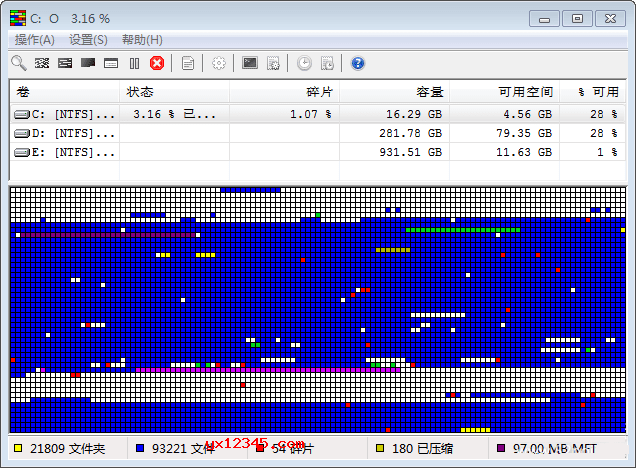Open settings via the gear icon

click(x=219, y=63)
